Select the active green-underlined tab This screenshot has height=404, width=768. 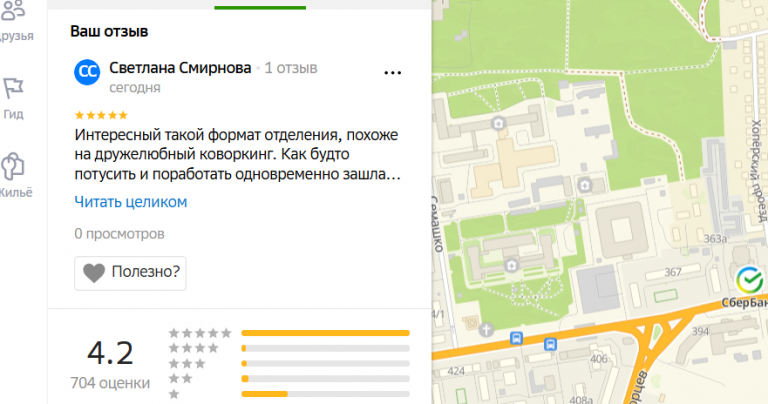[x=260, y=7]
